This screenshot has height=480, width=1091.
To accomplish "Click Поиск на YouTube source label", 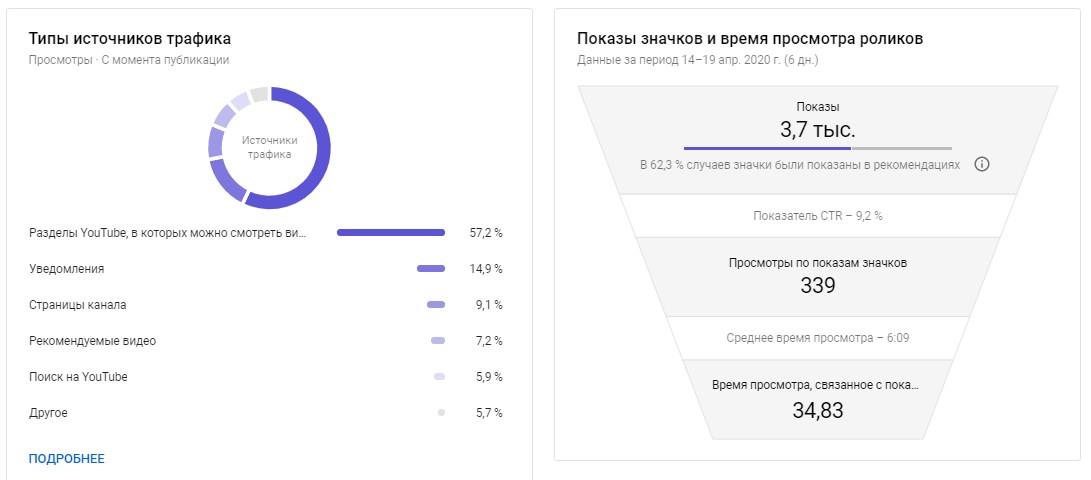I will pos(78,377).
